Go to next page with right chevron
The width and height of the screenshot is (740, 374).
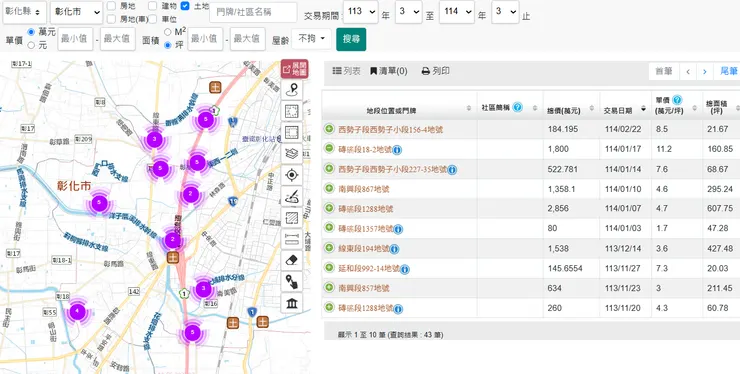tap(705, 72)
